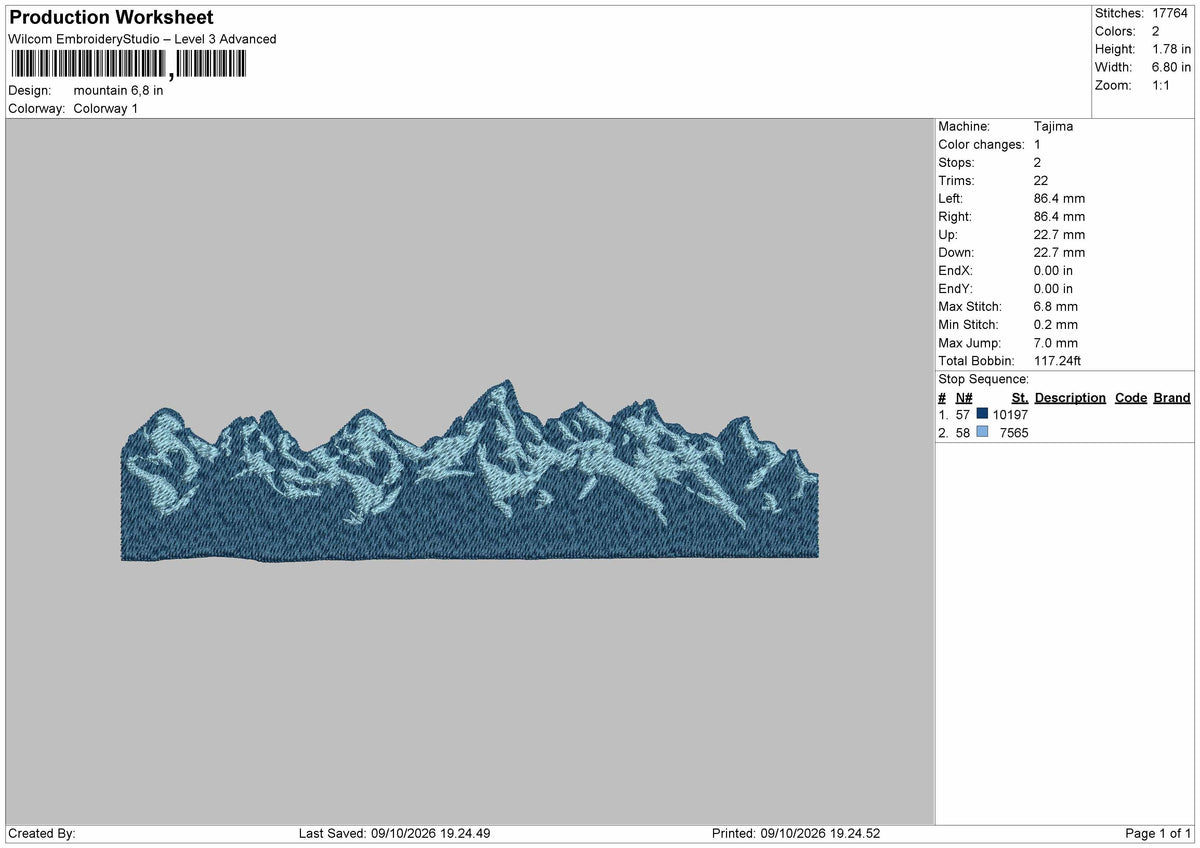This screenshot has height=848, width=1200.
Task: Select the Up value 22.7 mm
Action: coord(1059,235)
